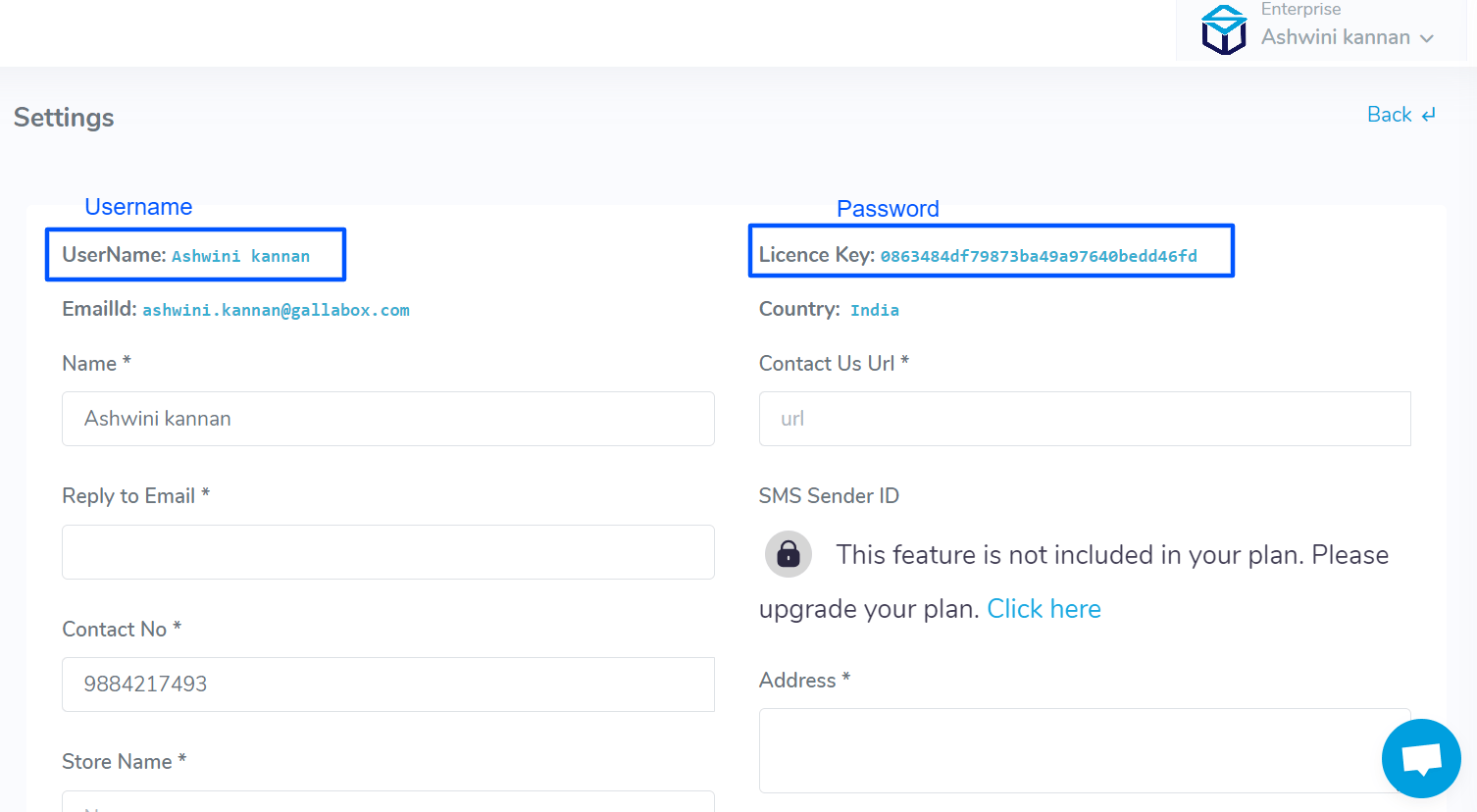Select the Licence Key value text
Image resolution: width=1477 pixels, height=812 pixels.
(1039, 256)
